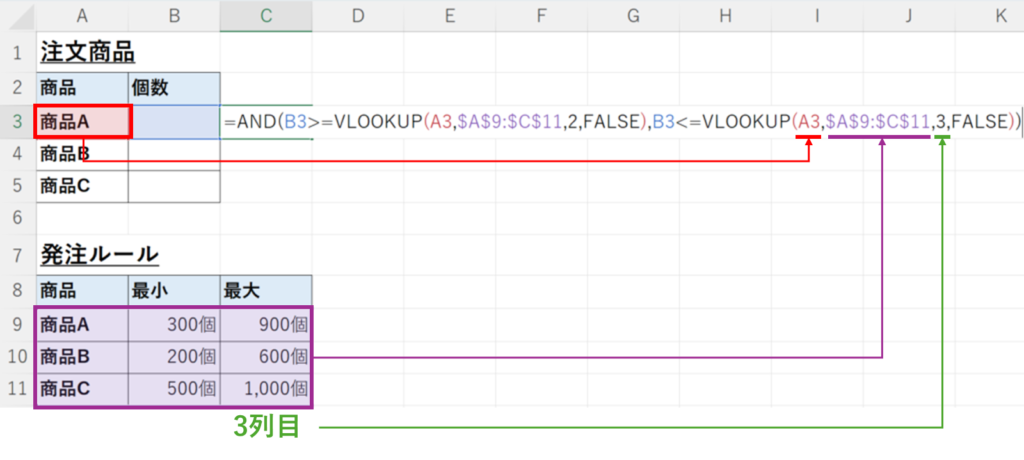
Task: Click the AND VLOOKUP formula text
Action: (x=622, y=122)
